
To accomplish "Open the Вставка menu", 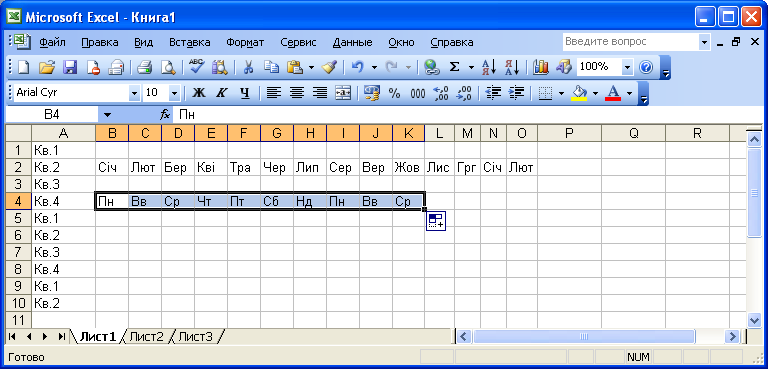I will [190, 43].
